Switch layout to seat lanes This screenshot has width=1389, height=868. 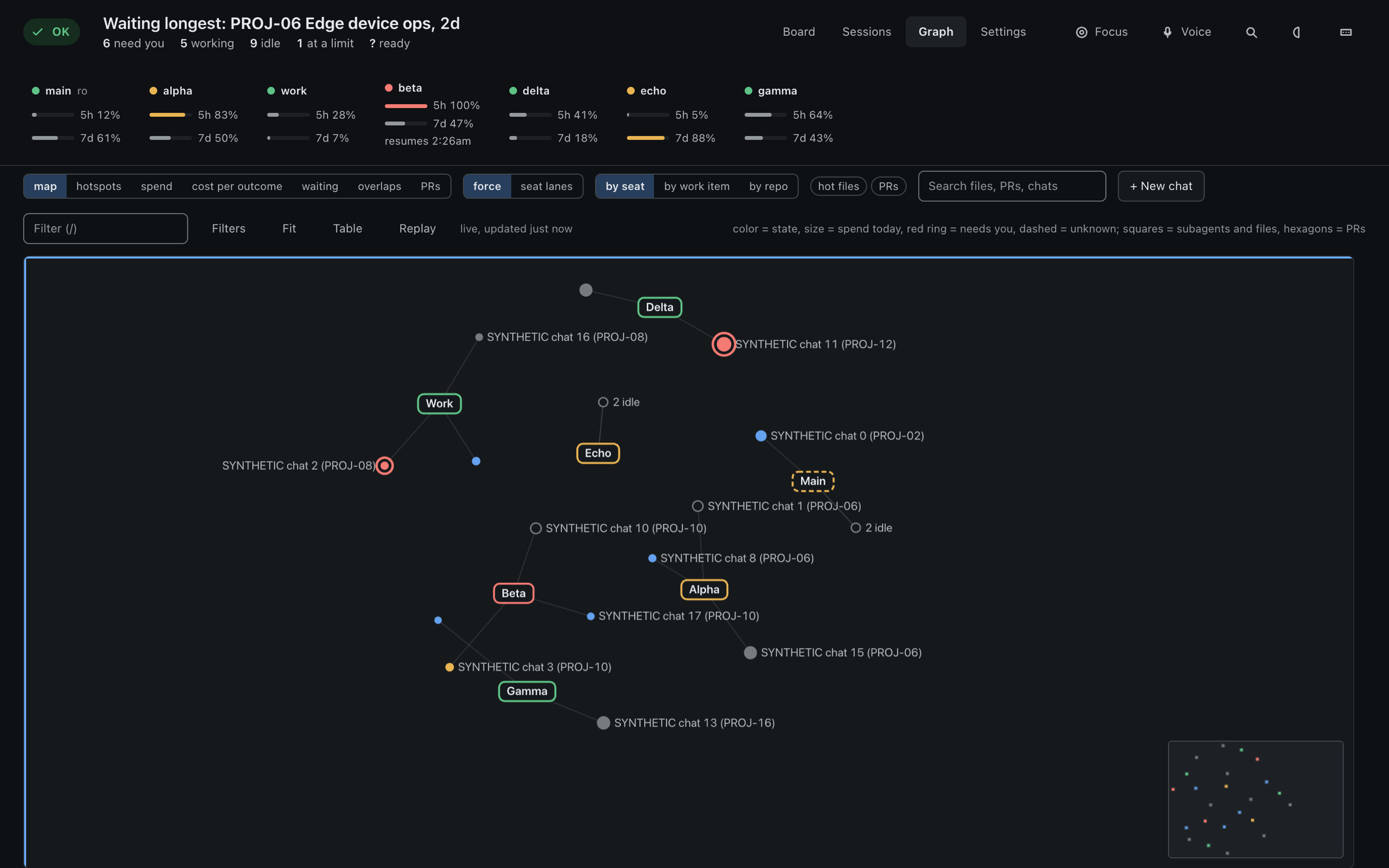[x=546, y=186]
